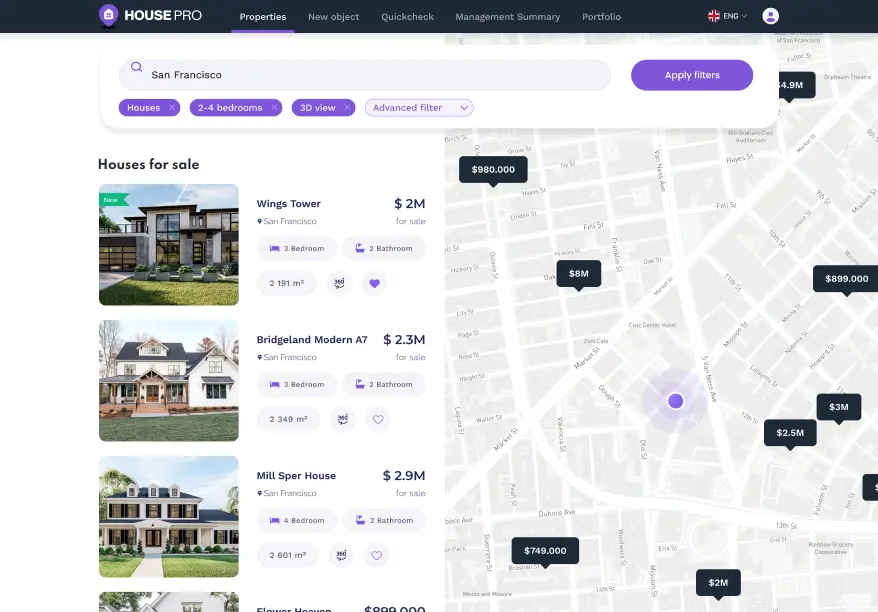Open the Mill Sper House listing title
The image size is (878, 612).
click(x=296, y=476)
